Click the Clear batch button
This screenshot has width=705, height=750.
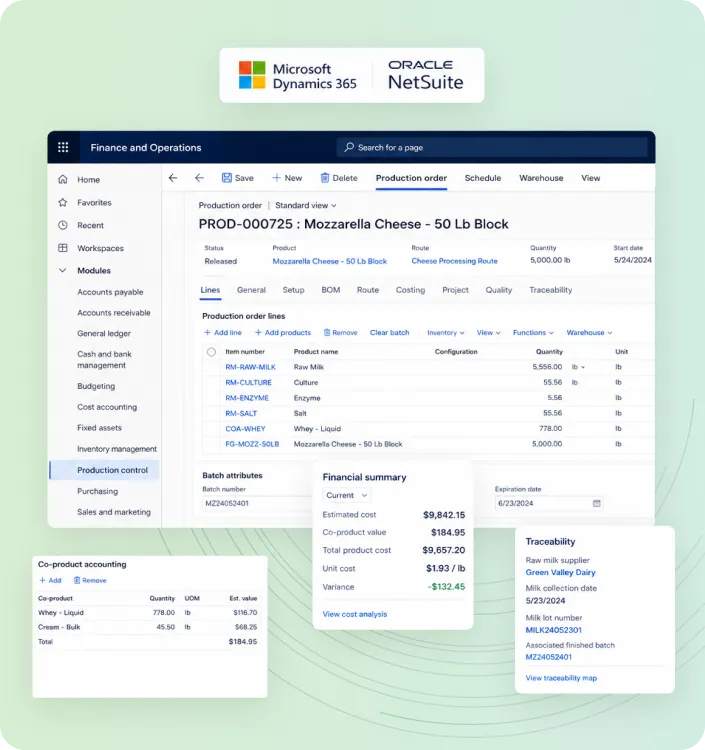[389, 332]
